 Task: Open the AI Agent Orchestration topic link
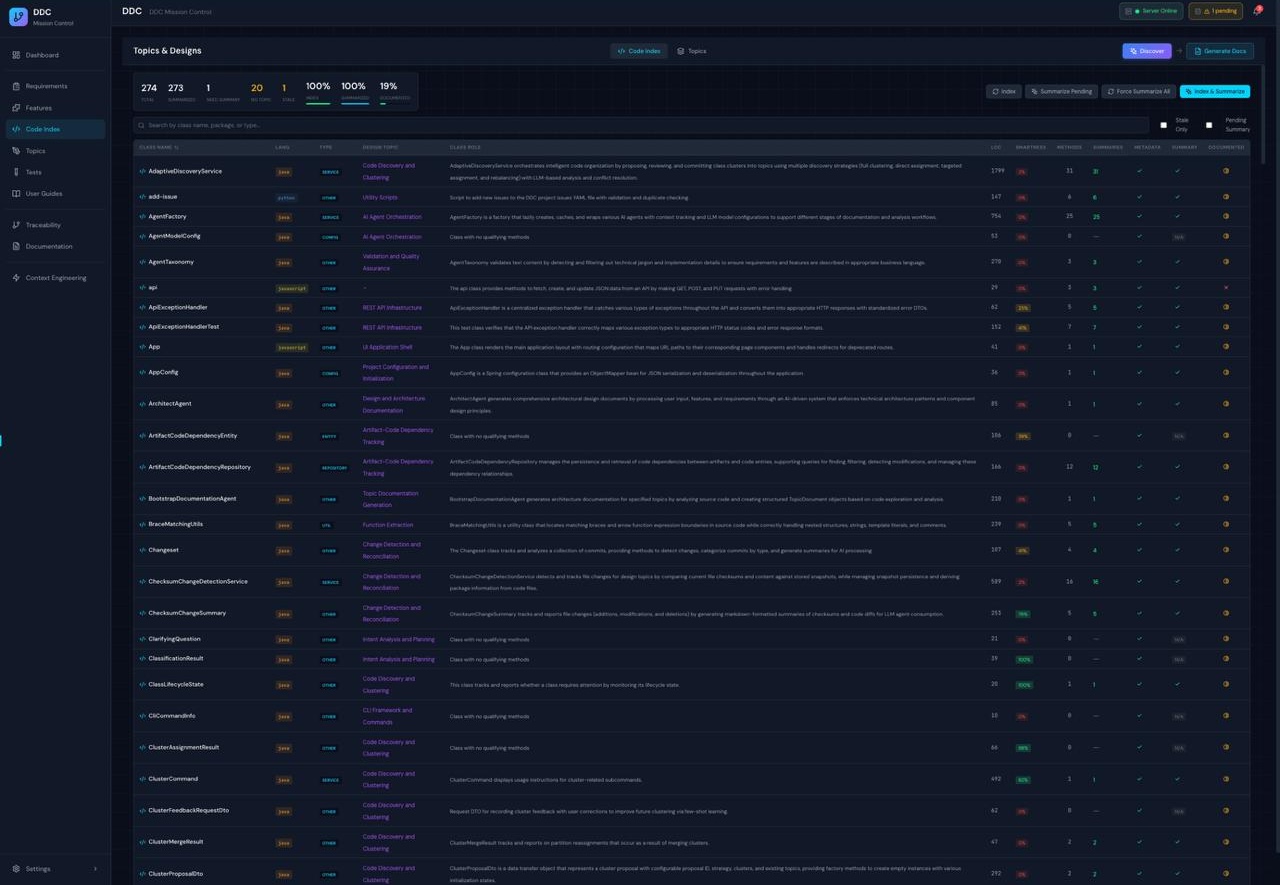pyautogui.click(x=391, y=216)
